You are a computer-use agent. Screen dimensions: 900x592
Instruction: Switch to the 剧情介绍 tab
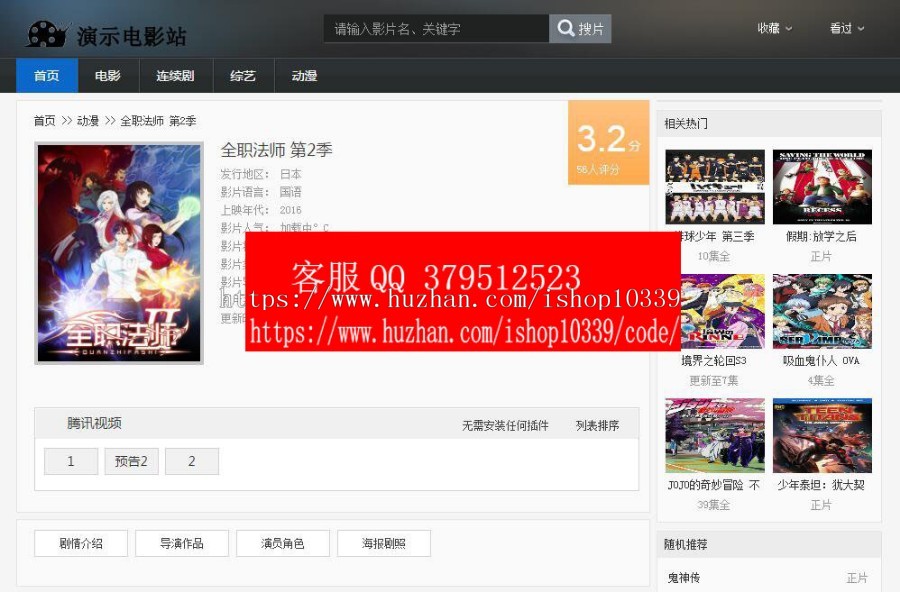(x=81, y=543)
